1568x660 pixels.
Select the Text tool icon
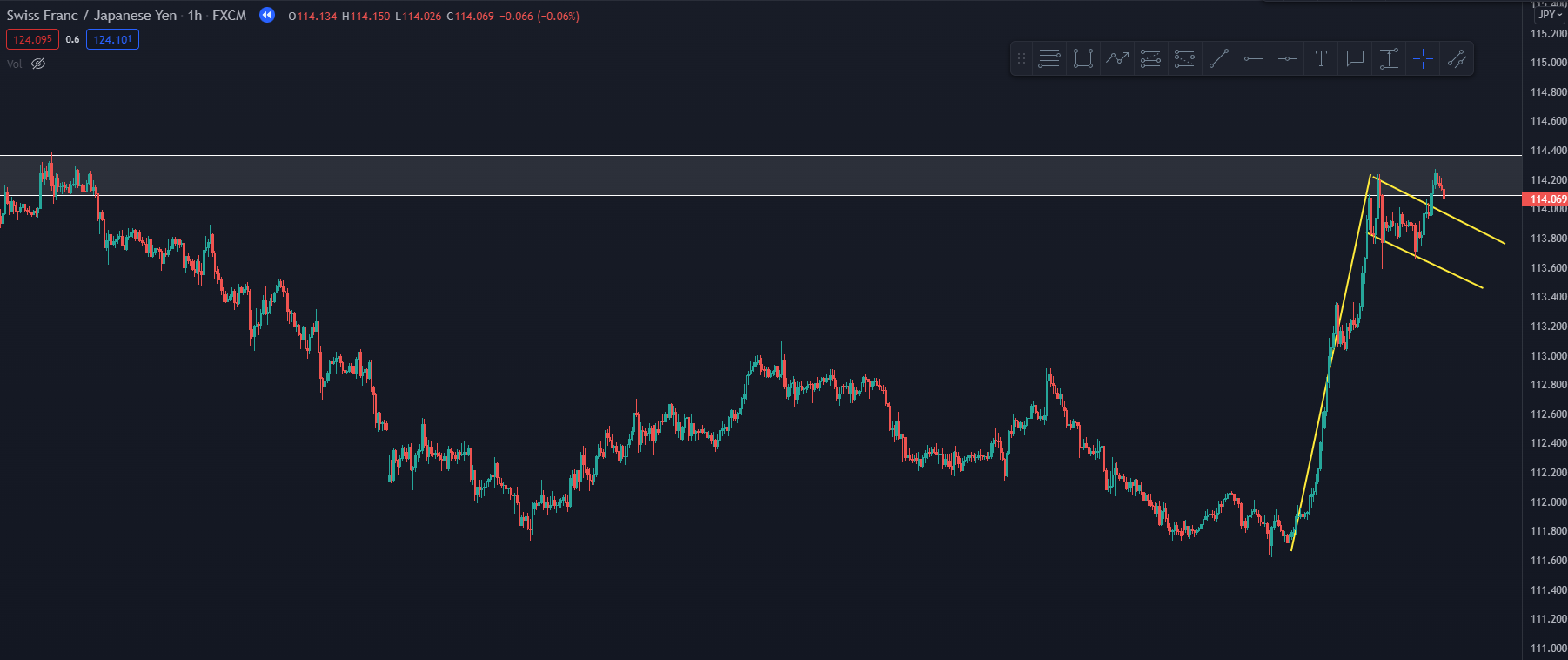click(x=1321, y=59)
